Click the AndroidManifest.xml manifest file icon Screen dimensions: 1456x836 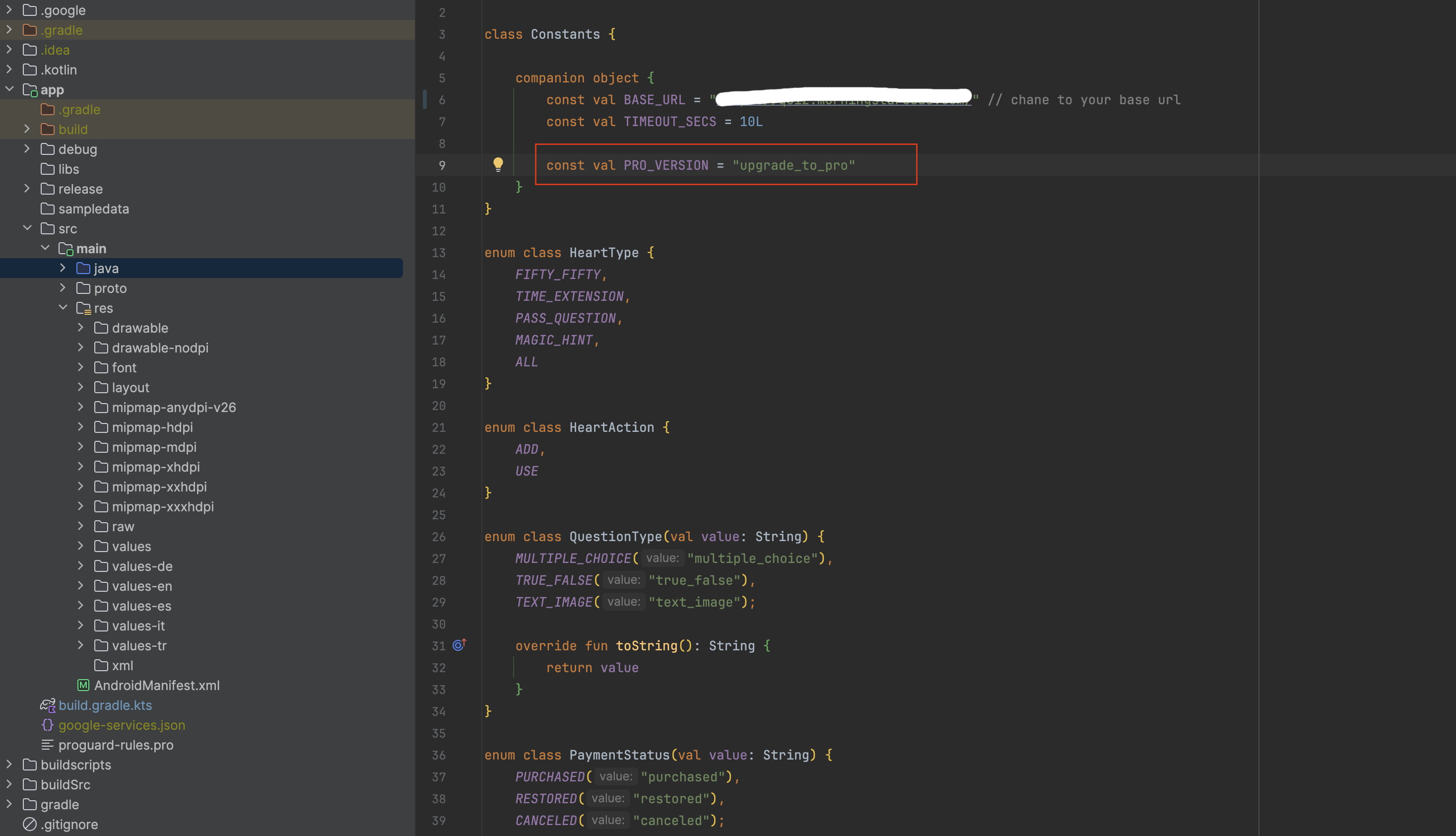tap(83, 685)
